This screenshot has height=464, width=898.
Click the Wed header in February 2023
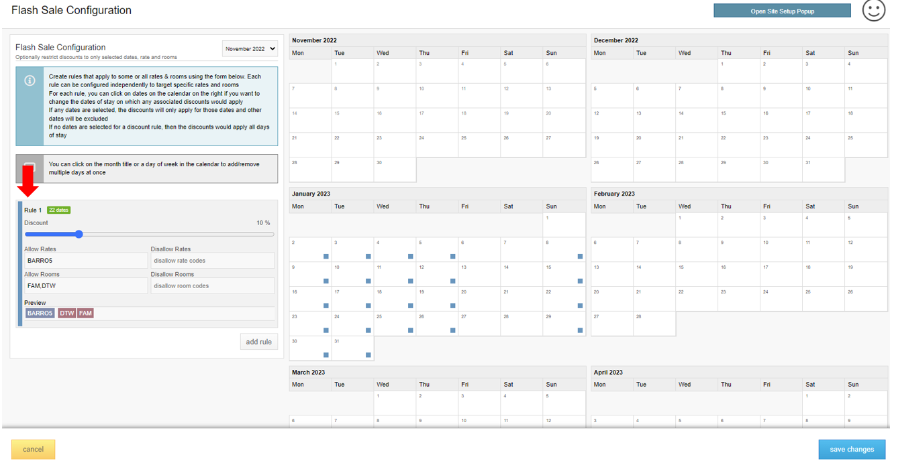click(x=697, y=206)
